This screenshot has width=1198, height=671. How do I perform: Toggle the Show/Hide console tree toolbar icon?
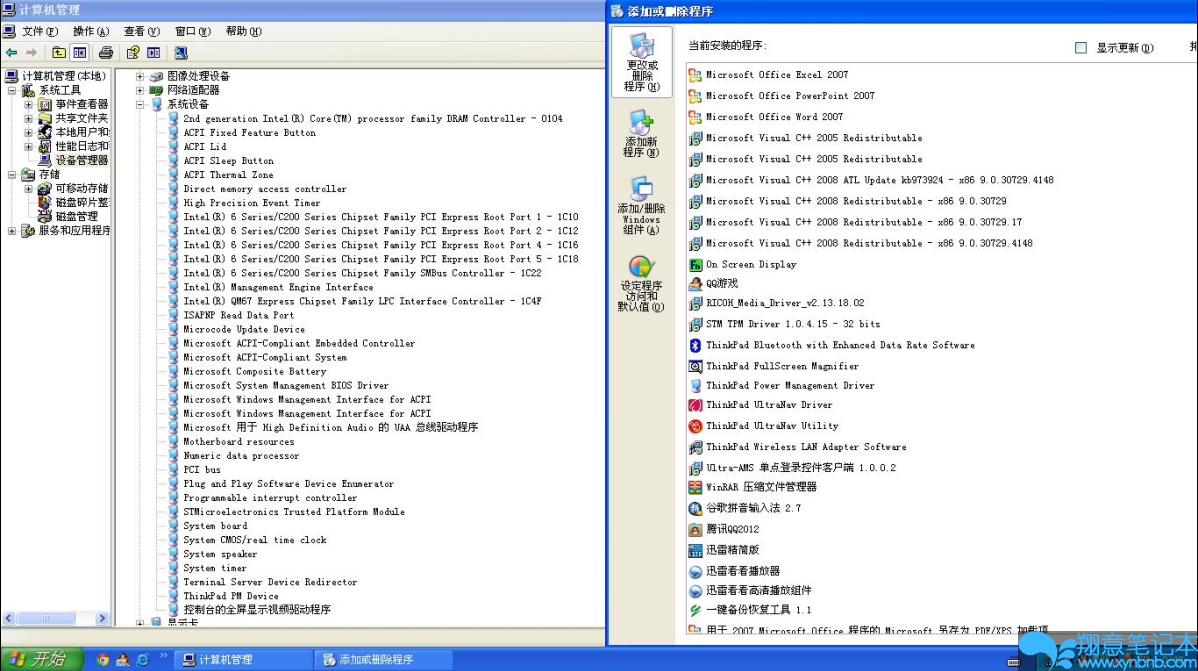click(79, 53)
